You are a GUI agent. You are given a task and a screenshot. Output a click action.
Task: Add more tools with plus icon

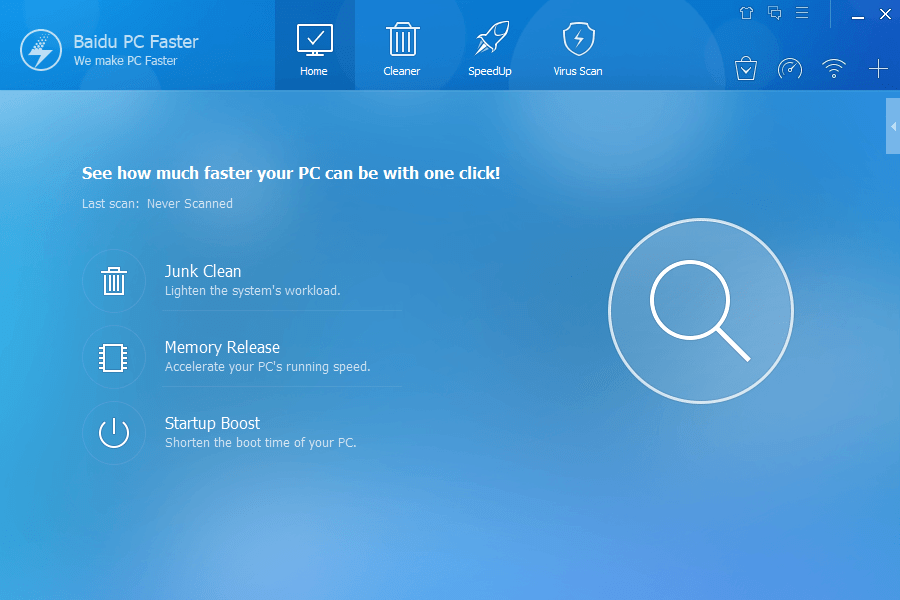(x=878, y=69)
